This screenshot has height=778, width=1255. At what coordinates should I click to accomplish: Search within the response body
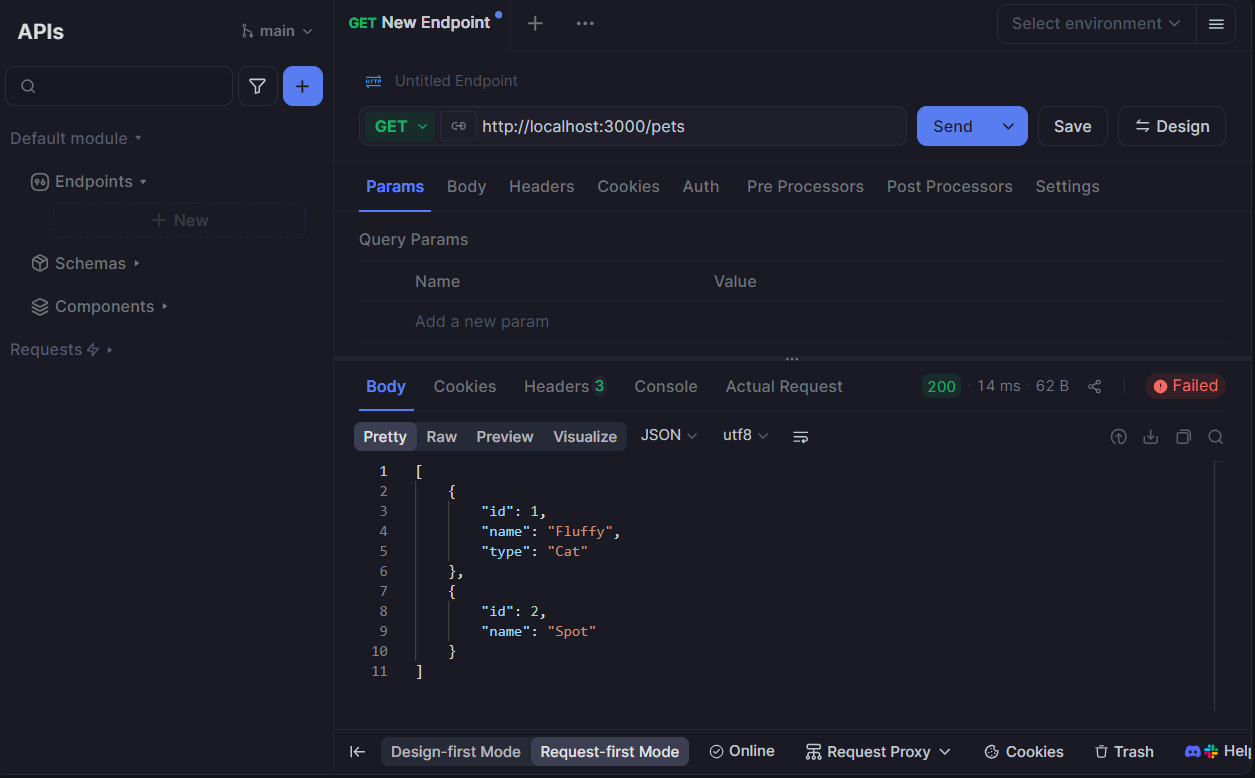[1216, 436]
